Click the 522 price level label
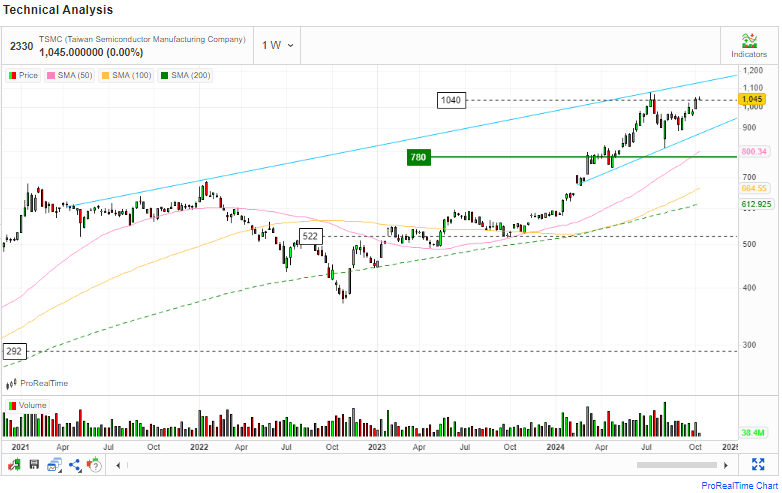 (x=311, y=236)
